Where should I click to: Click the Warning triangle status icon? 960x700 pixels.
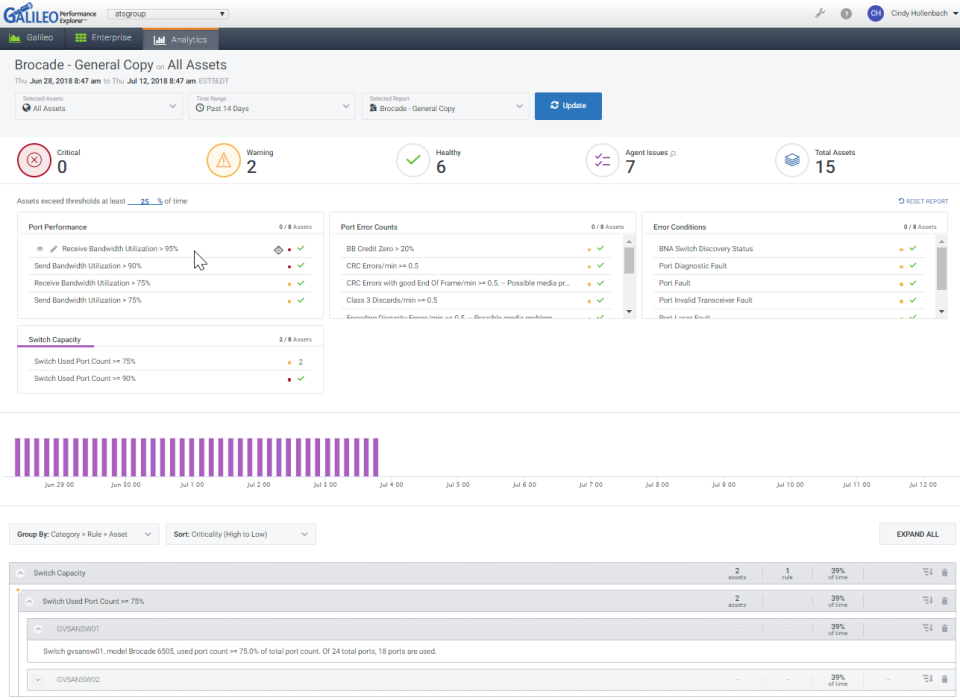(224, 160)
